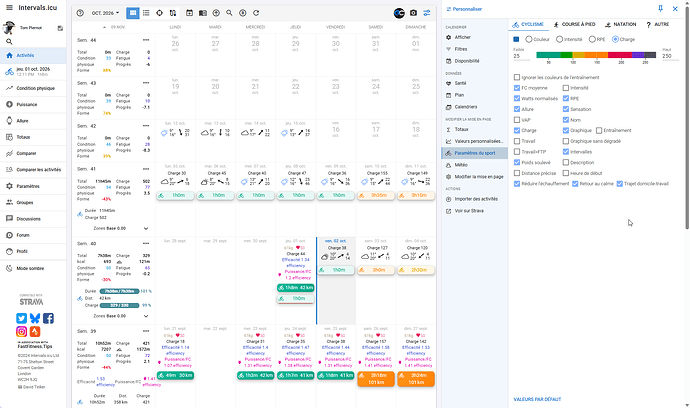The image size is (690, 408).
Task: Edit the Haut value field
Action: click(670, 56)
